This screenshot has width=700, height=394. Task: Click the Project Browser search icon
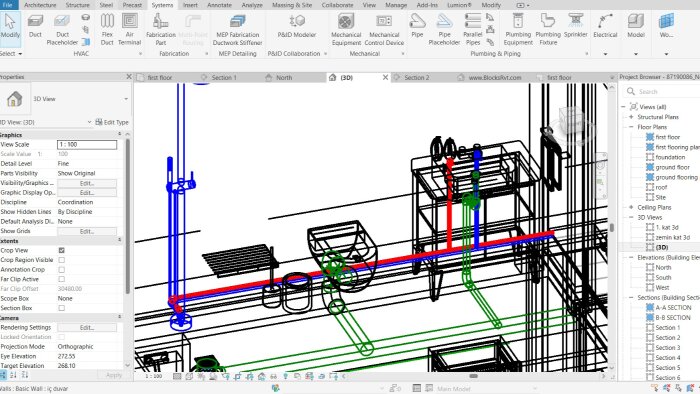[630, 91]
